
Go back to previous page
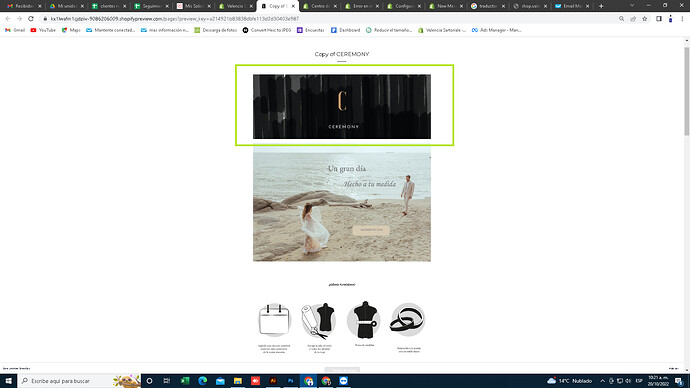pos(8,19)
